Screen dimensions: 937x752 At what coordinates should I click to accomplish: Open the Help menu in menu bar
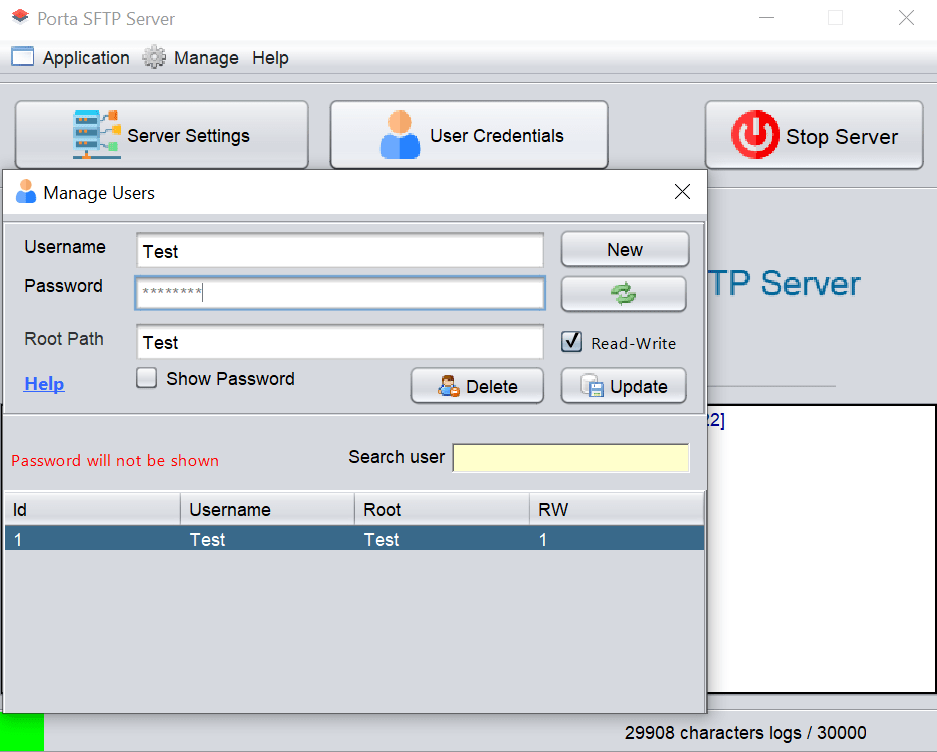(270, 58)
